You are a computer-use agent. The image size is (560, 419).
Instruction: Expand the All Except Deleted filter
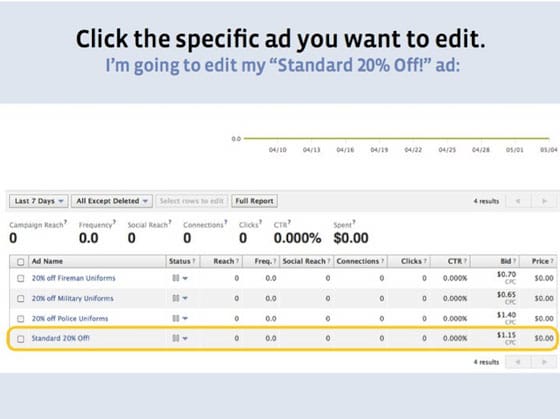point(112,201)
